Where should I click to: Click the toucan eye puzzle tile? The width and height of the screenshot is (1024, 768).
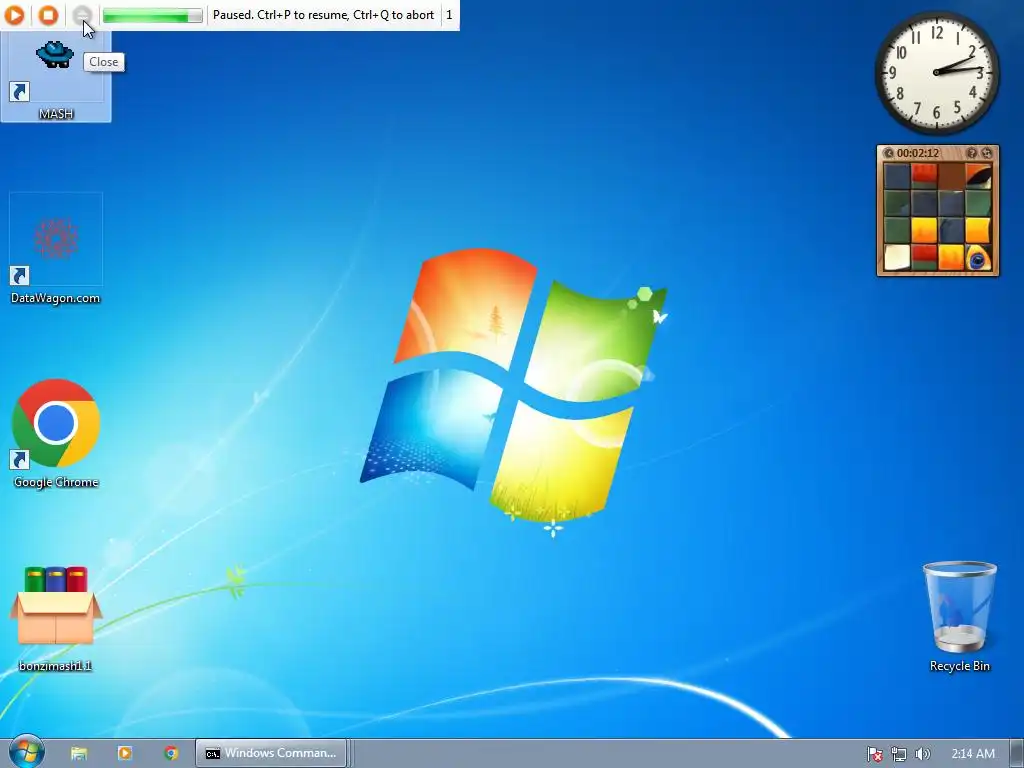(978, 257)
